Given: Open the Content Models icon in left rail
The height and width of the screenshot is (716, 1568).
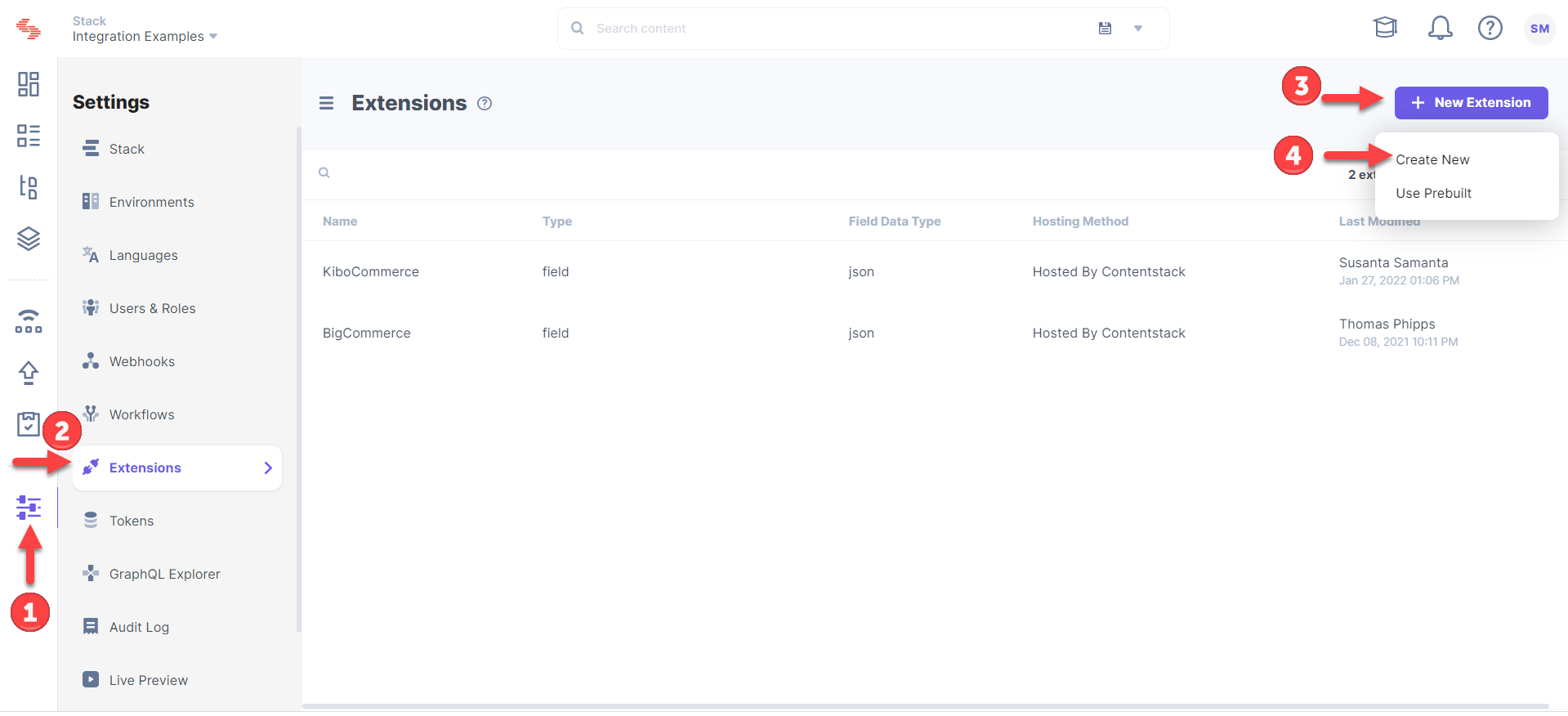Looking at the screenshot, I should [29, 187].
